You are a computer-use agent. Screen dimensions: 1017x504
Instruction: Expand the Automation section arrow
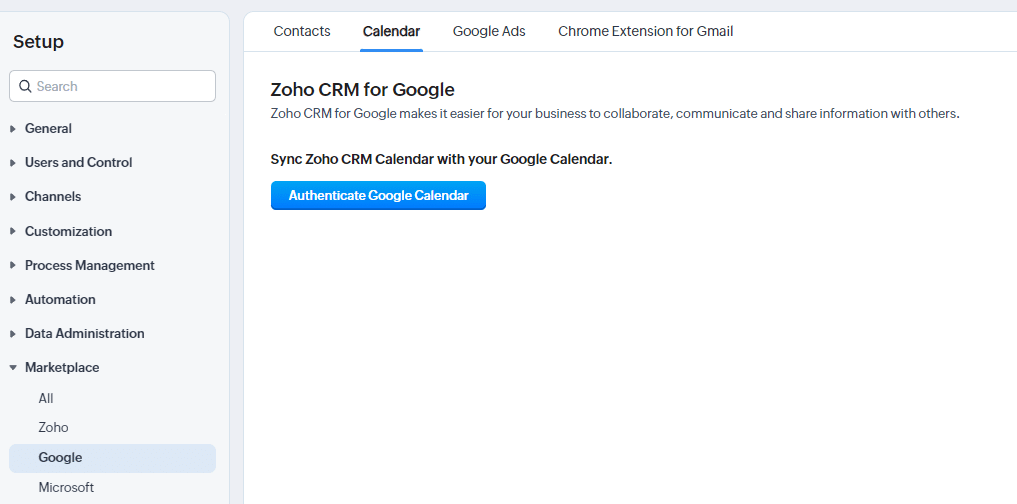[x=13, y=299]
